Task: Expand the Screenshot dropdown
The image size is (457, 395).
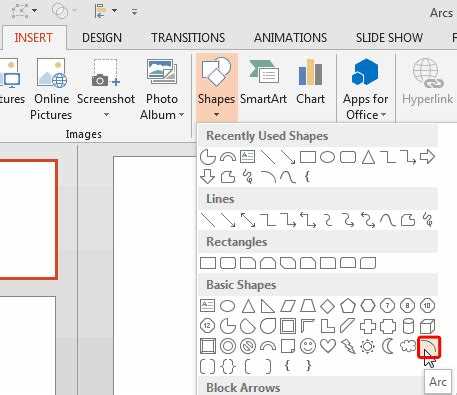Action: [106, 115]
